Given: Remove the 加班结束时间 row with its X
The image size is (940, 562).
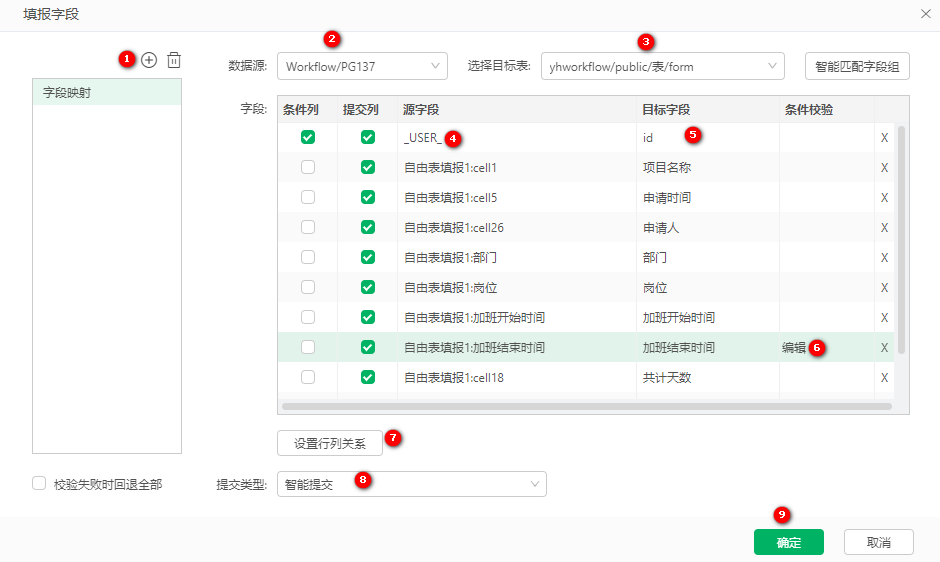Looking at the screenshot, I should click(884, 348).
